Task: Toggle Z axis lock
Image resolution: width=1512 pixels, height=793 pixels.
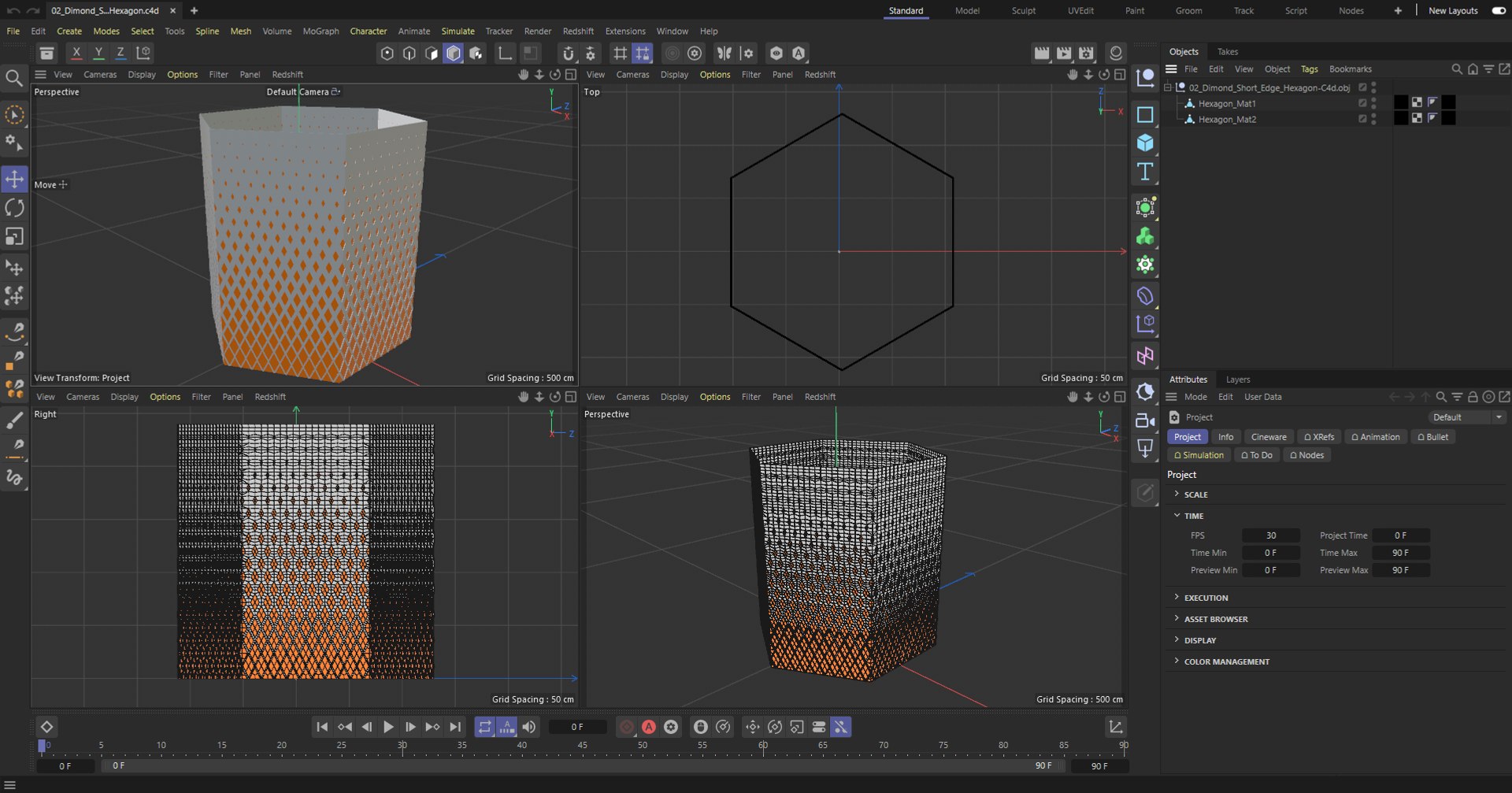Action: [x=120, y=53]
